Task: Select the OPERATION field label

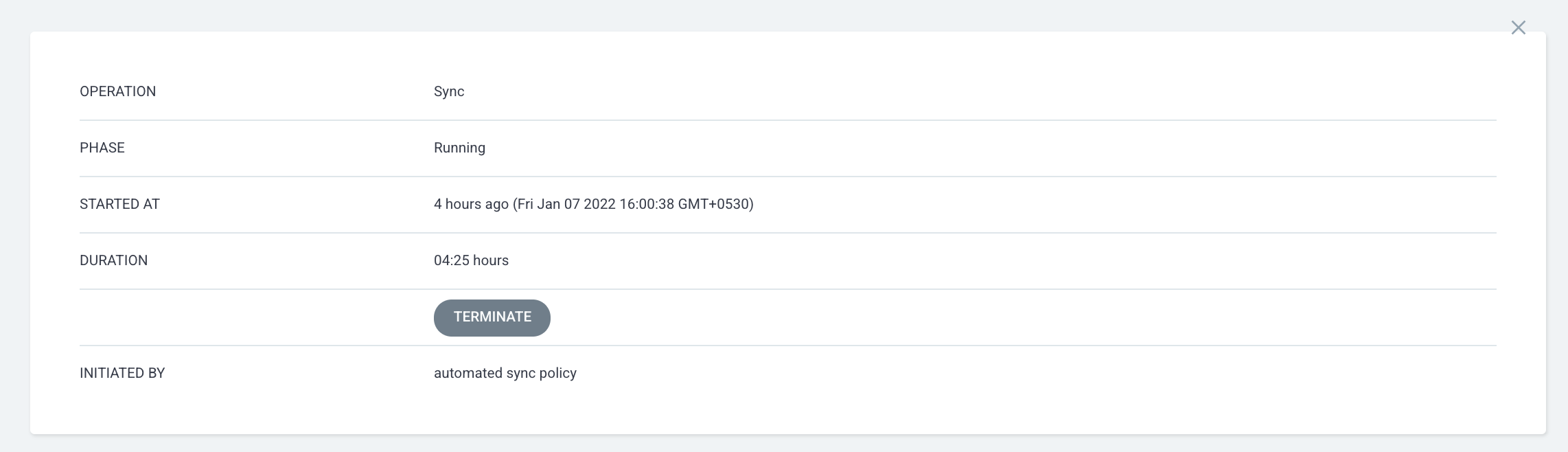Action: pyautogui.click(x=117, y=91)
